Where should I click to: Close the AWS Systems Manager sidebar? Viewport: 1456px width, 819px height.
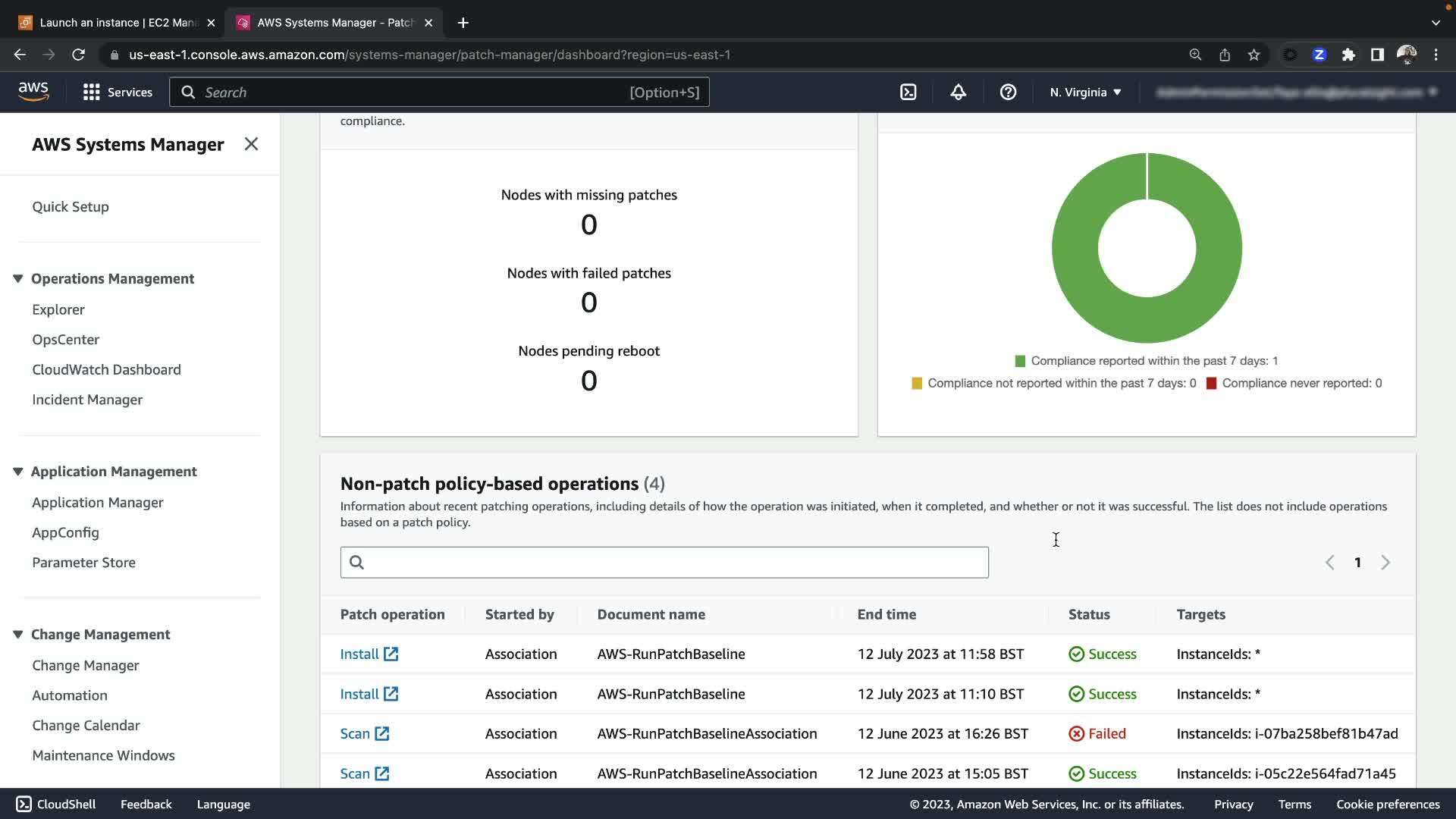(x=251, y=144)
